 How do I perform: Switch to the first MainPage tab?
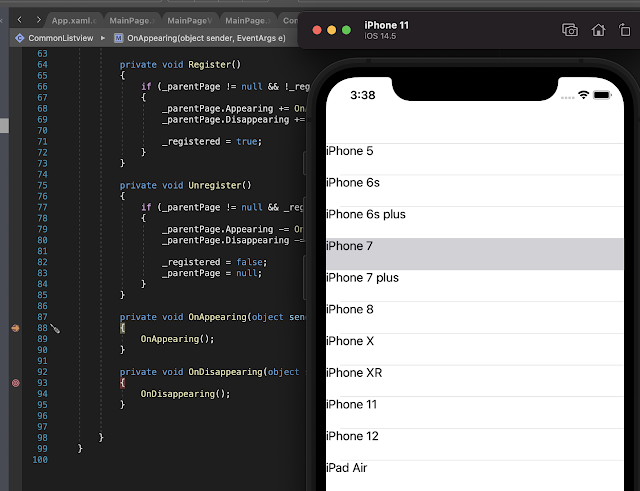click(131, 20)
